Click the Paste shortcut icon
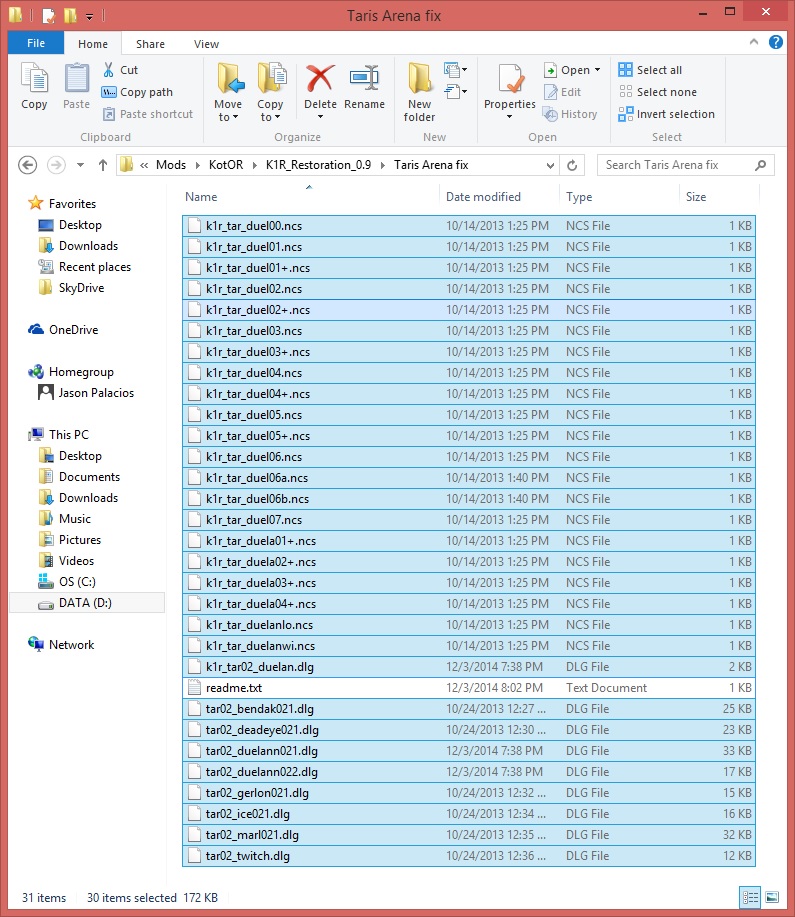 [x=109, y=114]
